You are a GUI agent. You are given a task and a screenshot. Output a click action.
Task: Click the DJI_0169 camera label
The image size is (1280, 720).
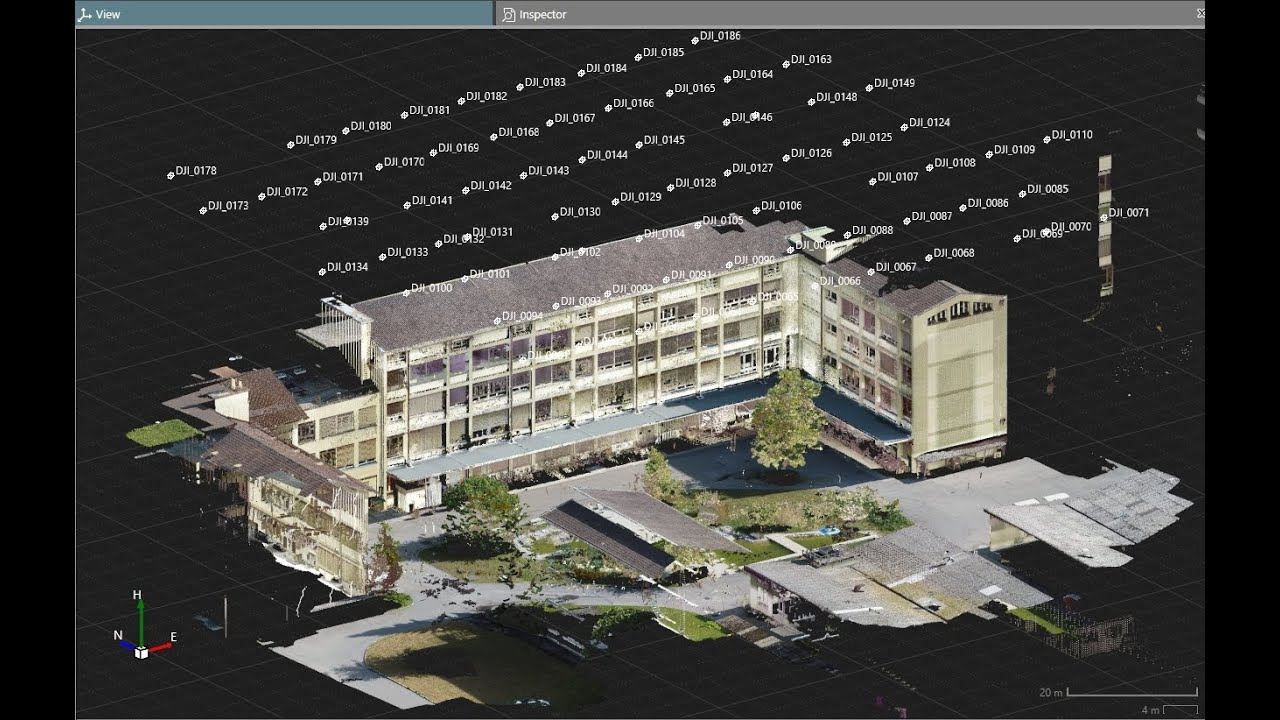(x=459, y=147)
